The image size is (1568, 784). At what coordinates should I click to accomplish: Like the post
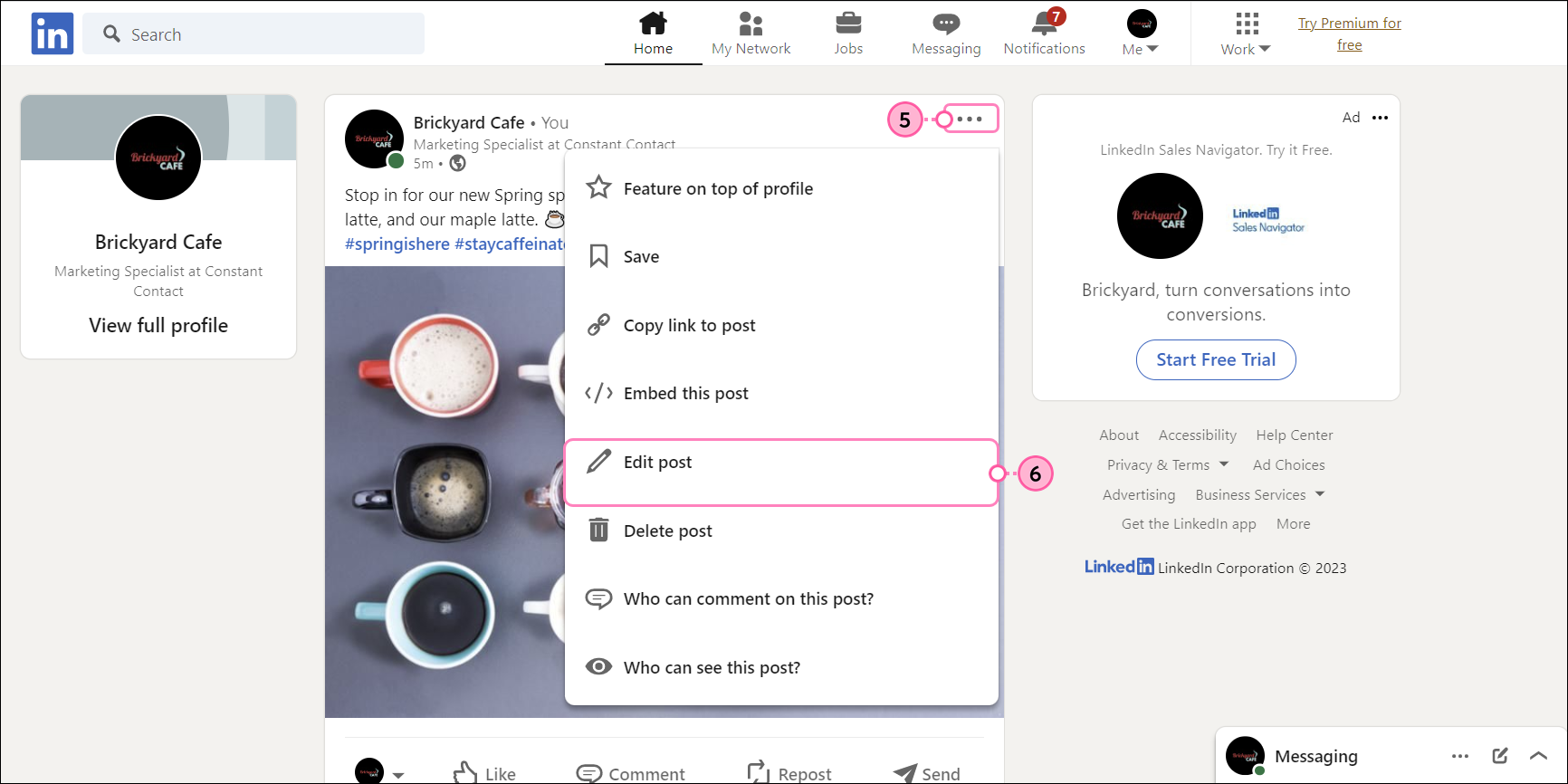(x=485, y=773)
